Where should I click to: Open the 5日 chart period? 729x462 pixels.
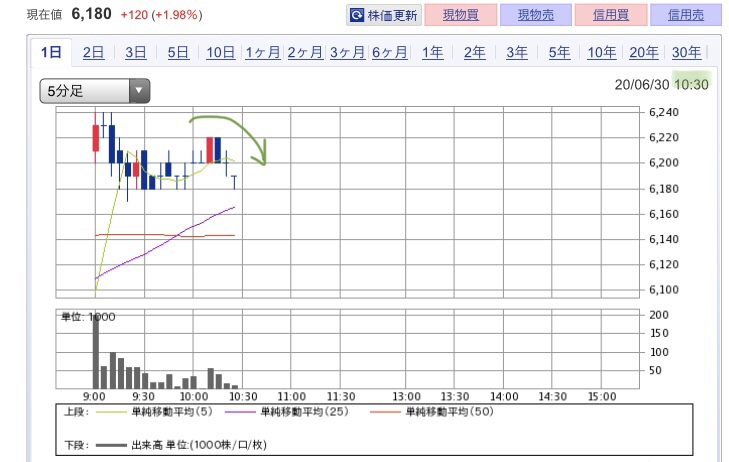178,52
